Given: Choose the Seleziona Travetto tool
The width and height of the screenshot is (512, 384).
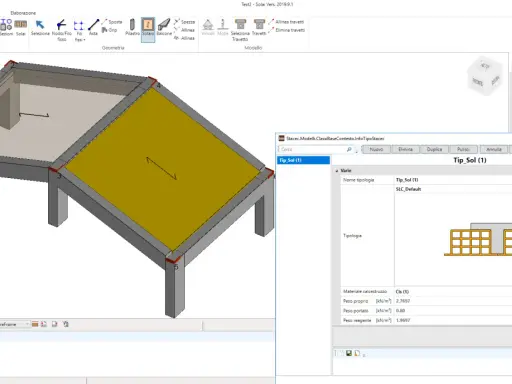Looking at the screenshot, I should [x=240, y=30].
